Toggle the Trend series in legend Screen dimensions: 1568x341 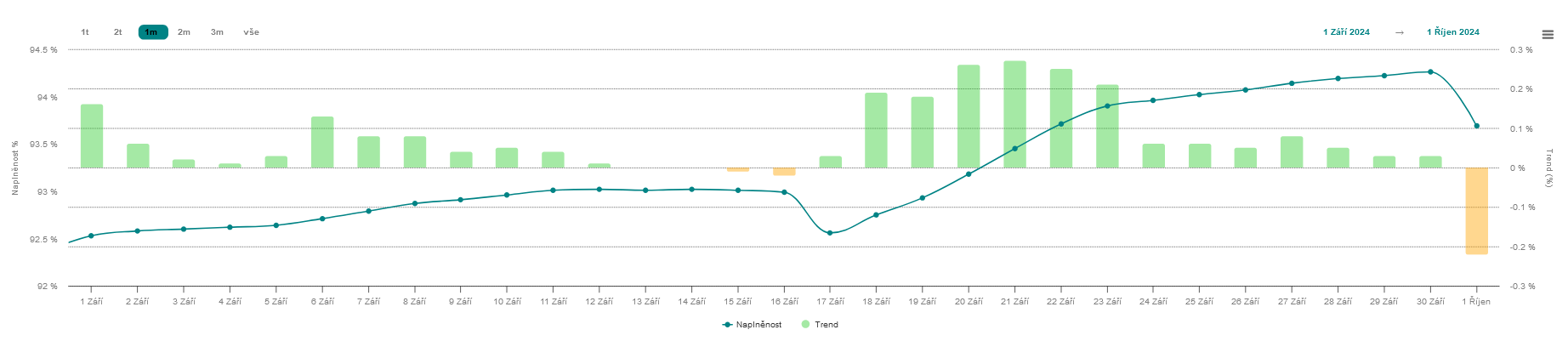coord(826,325)
